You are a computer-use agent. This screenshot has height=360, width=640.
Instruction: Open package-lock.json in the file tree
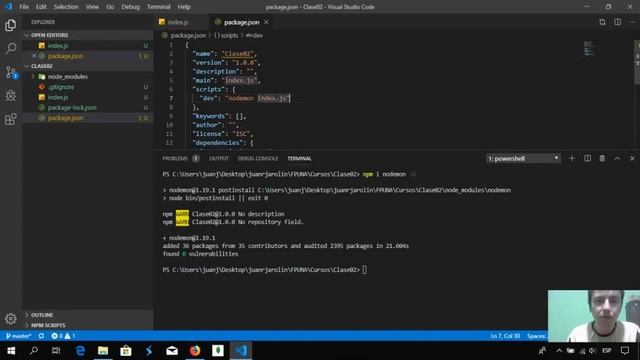[88, 107]
